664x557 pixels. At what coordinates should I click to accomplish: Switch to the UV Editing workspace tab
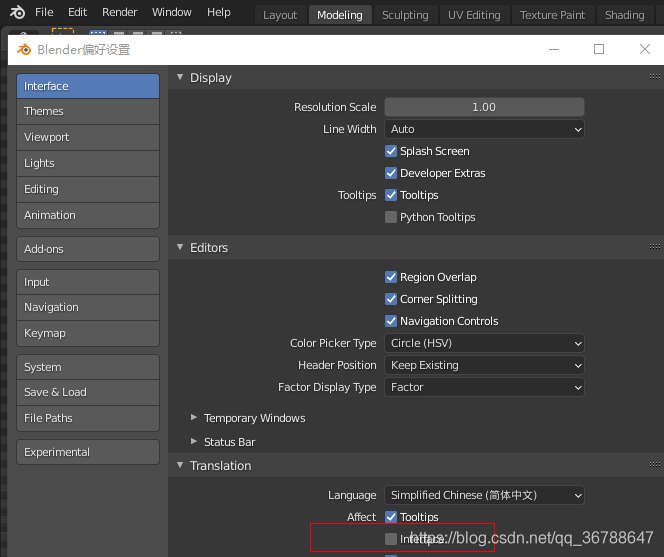click(474, 15)
